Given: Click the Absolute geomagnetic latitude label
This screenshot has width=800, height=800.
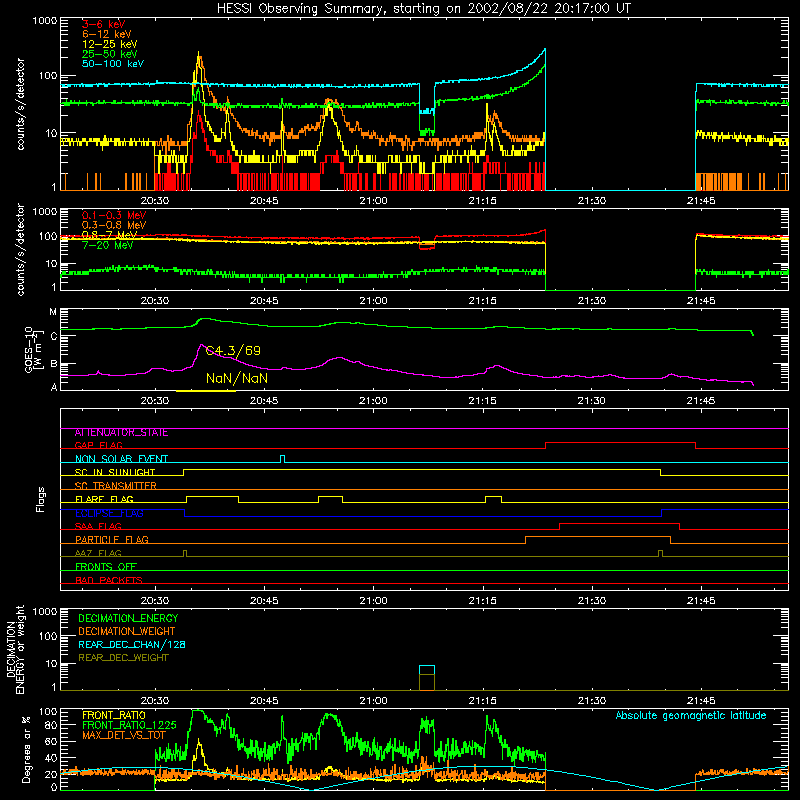Looking at the screenshot, I should pos(691,715).
